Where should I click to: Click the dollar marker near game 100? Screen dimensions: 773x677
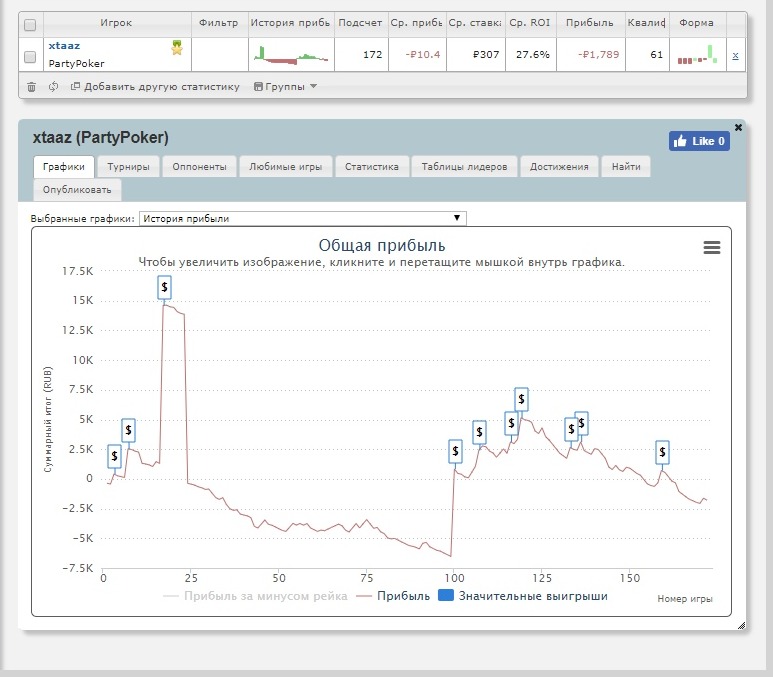(x=455, y=451)
